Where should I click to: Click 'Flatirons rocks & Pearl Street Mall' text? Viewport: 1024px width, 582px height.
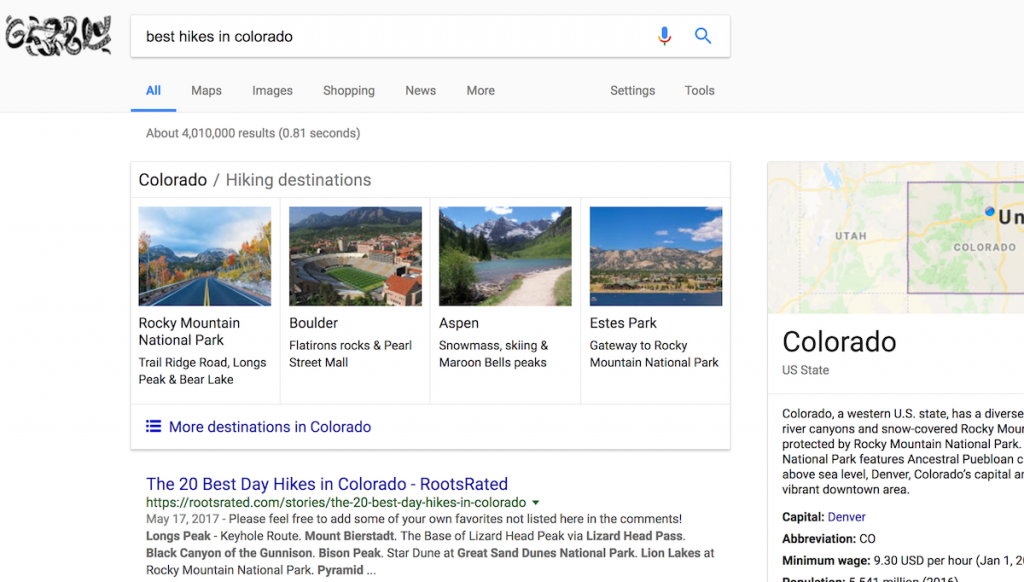351,354
